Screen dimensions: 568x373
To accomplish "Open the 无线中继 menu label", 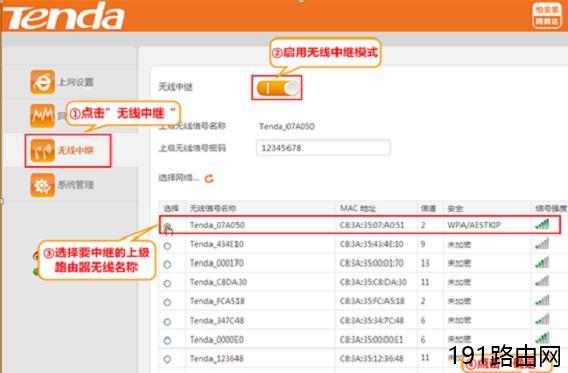I will [x=76, y=150].
